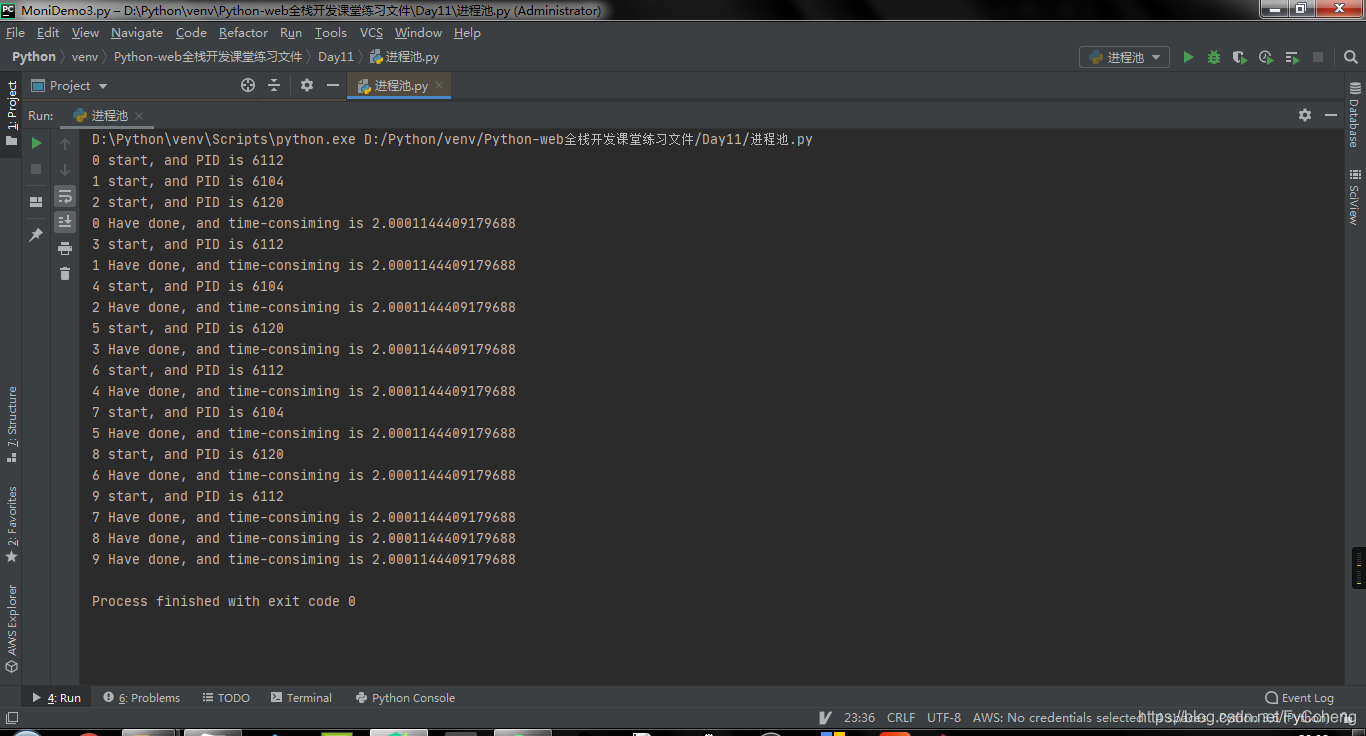Click the Concurrency Diagram run icon
1366x736 pixels.
point(1292,58)
